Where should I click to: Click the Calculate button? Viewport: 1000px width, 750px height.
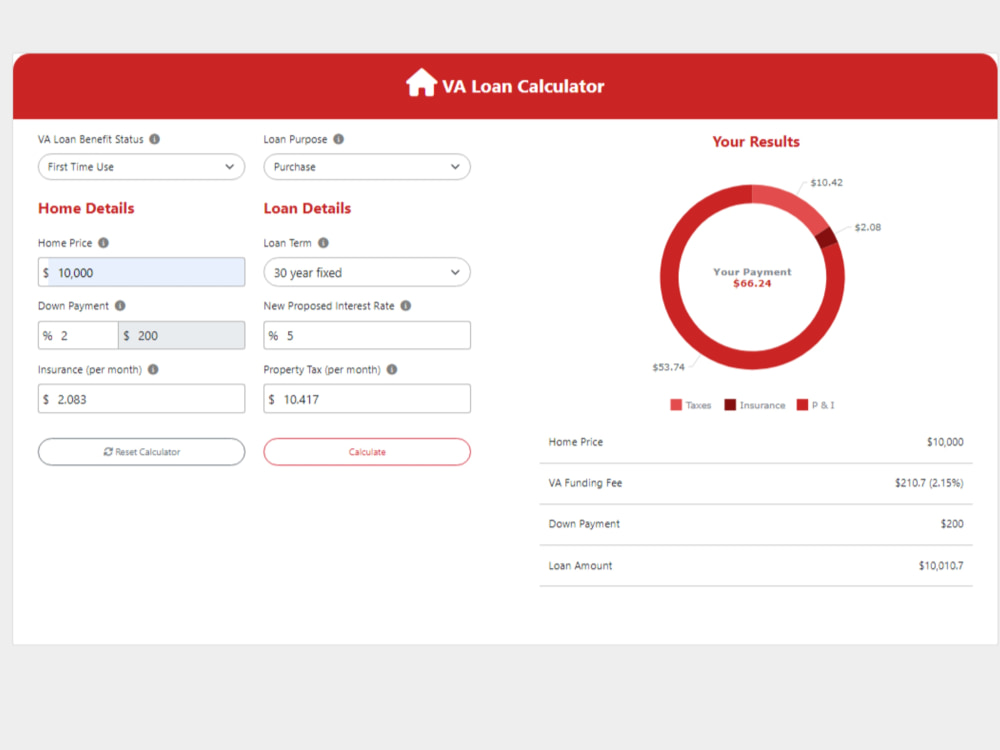(367, 452)
